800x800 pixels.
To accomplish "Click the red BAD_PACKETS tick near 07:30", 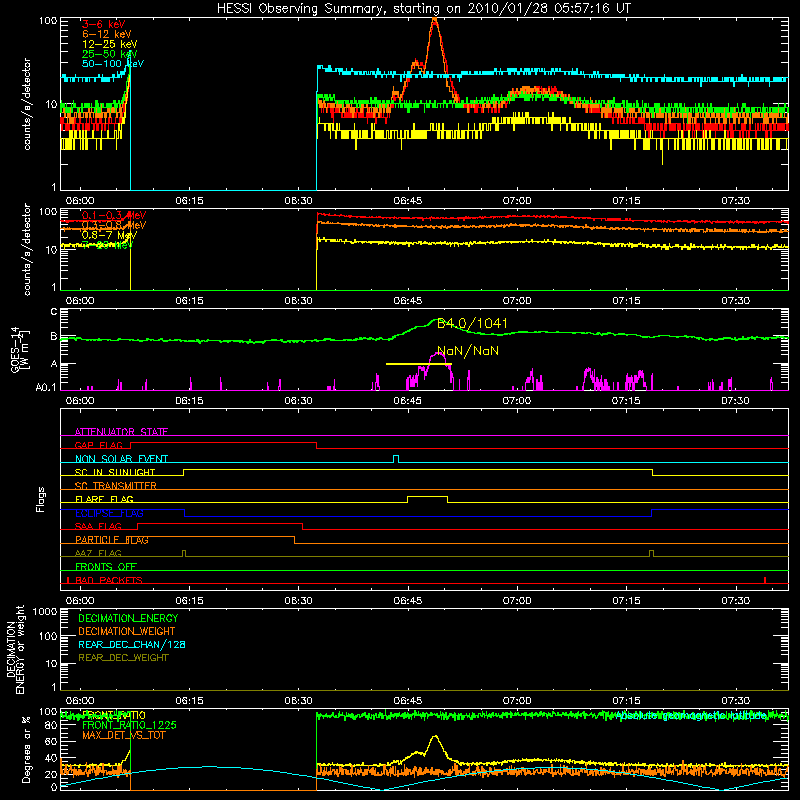I will pos(765,580).
